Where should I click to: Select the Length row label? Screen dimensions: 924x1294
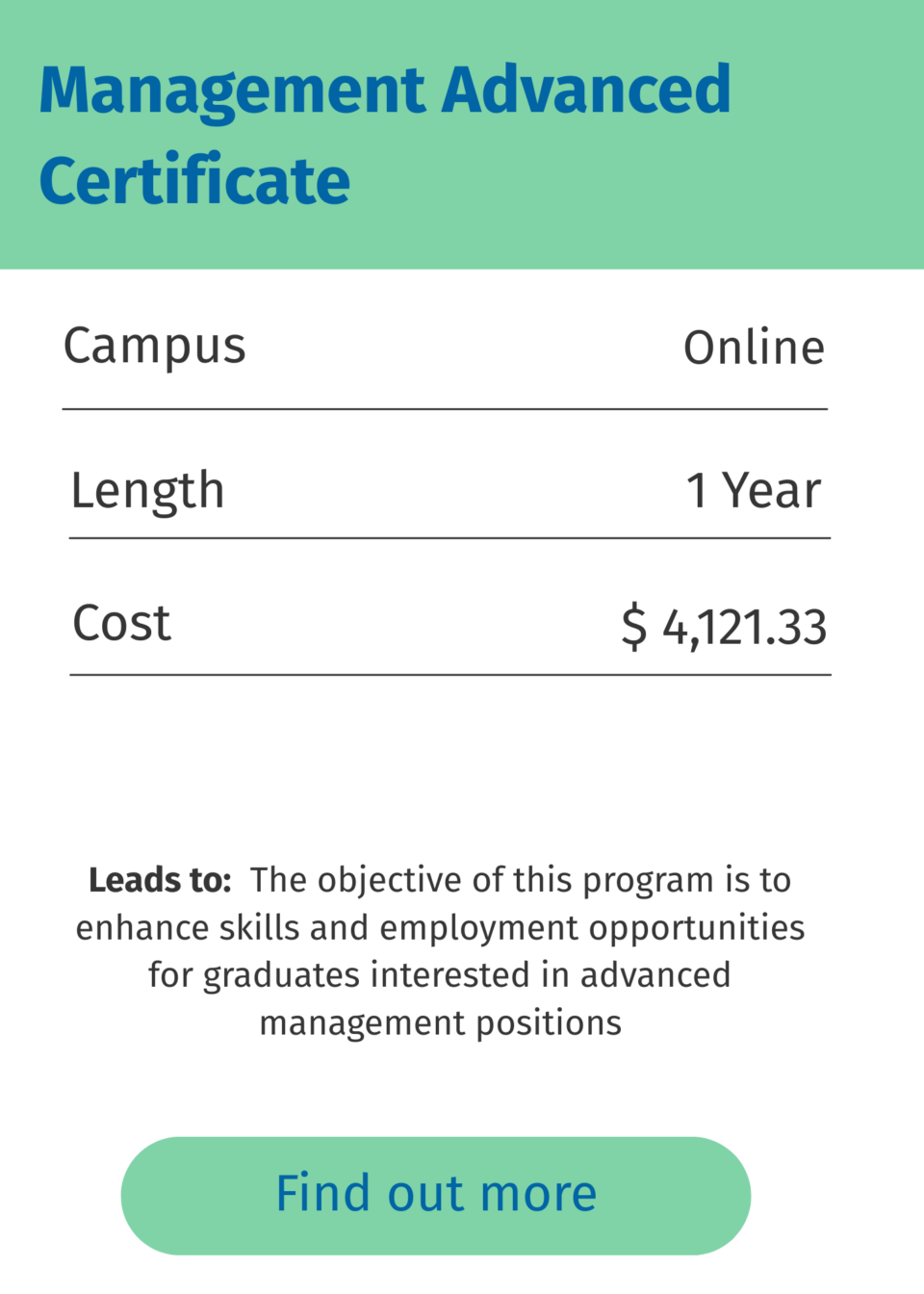147,491
